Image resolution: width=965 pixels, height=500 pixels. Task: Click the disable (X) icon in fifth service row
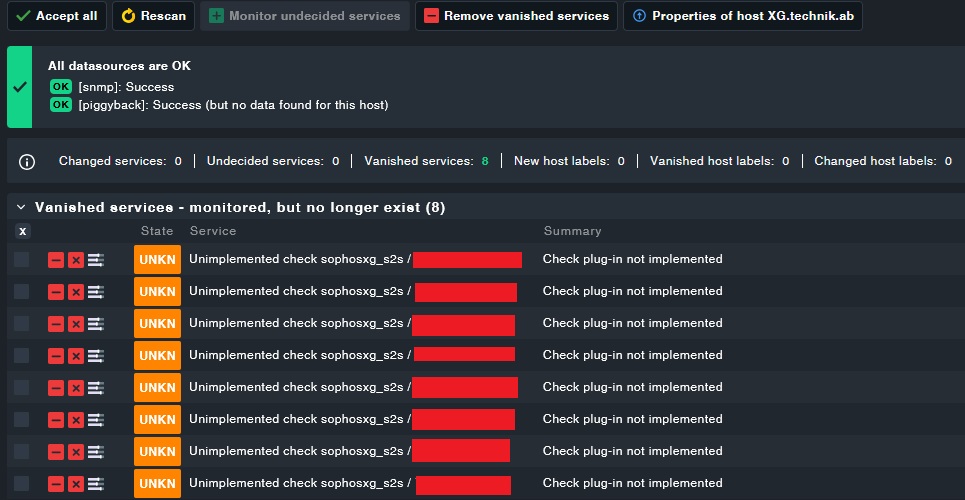[76, 388]
